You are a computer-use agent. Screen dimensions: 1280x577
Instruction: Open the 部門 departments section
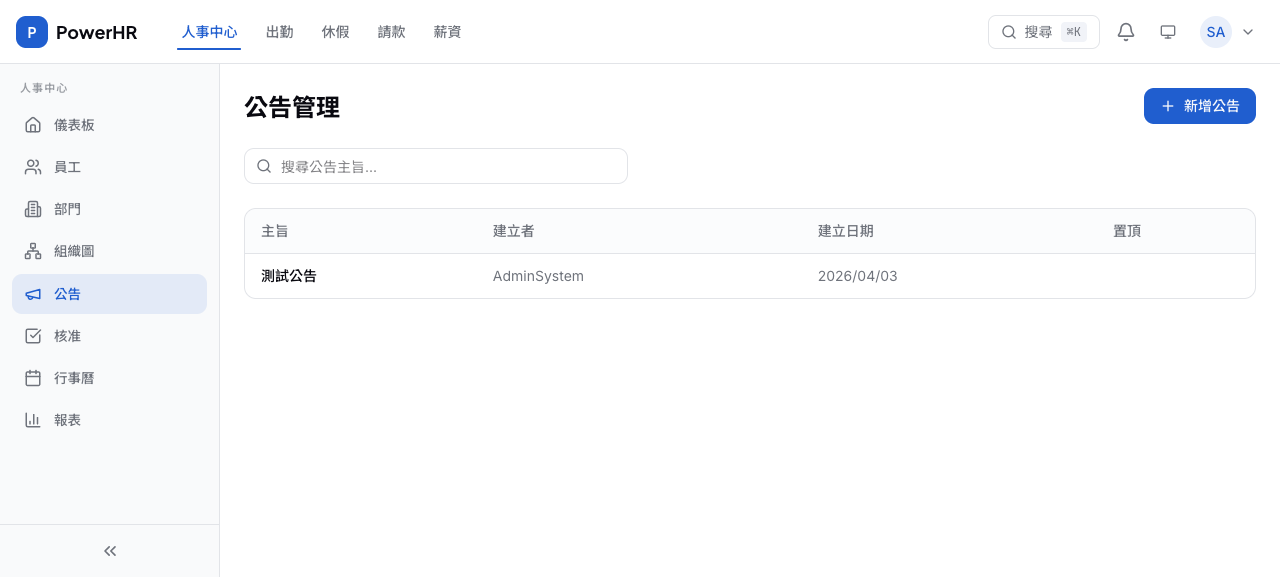click(67, 209)
